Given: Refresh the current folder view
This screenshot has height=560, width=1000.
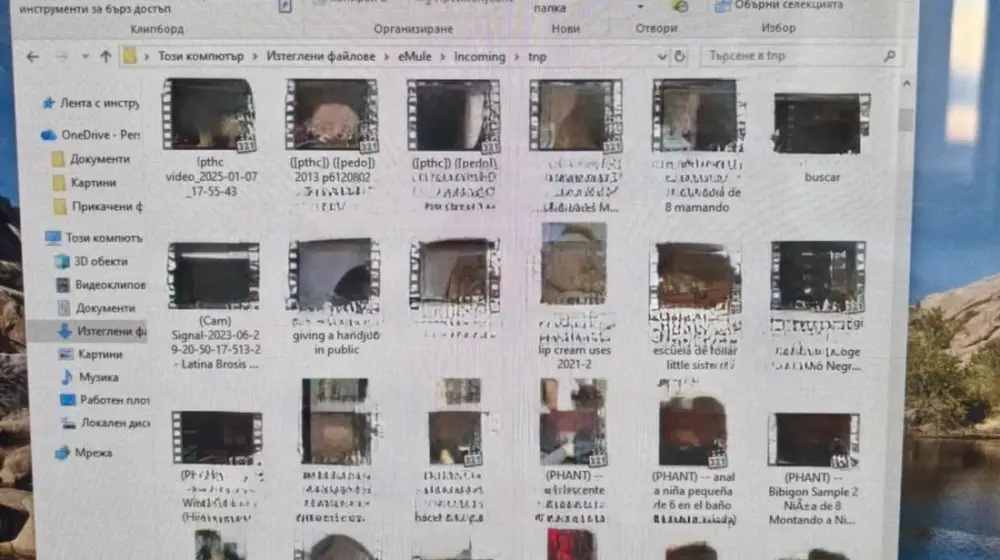Looking at the screenshot, I should tap(680, 56).
